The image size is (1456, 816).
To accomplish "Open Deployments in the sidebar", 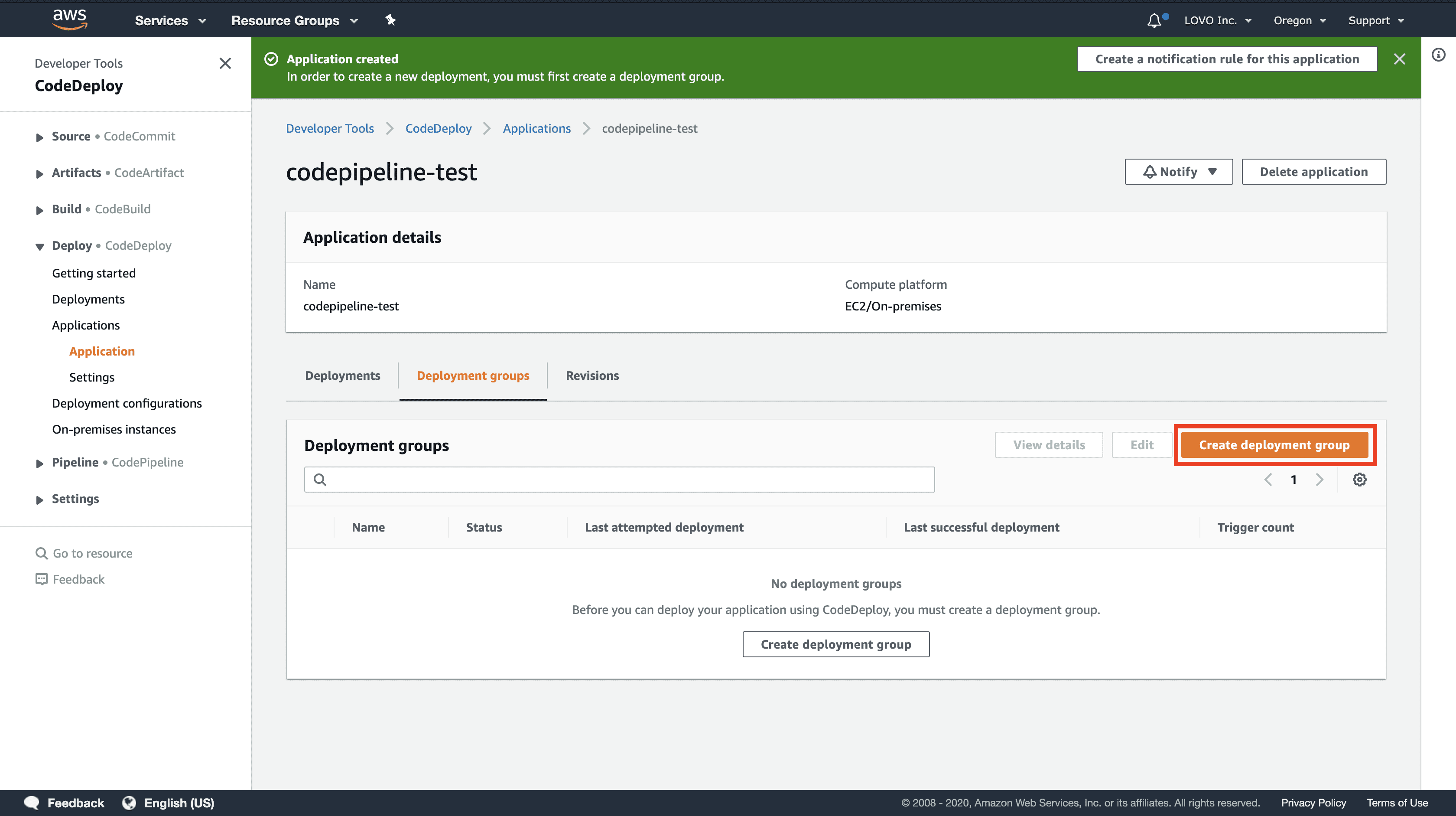I will [88, 299].
